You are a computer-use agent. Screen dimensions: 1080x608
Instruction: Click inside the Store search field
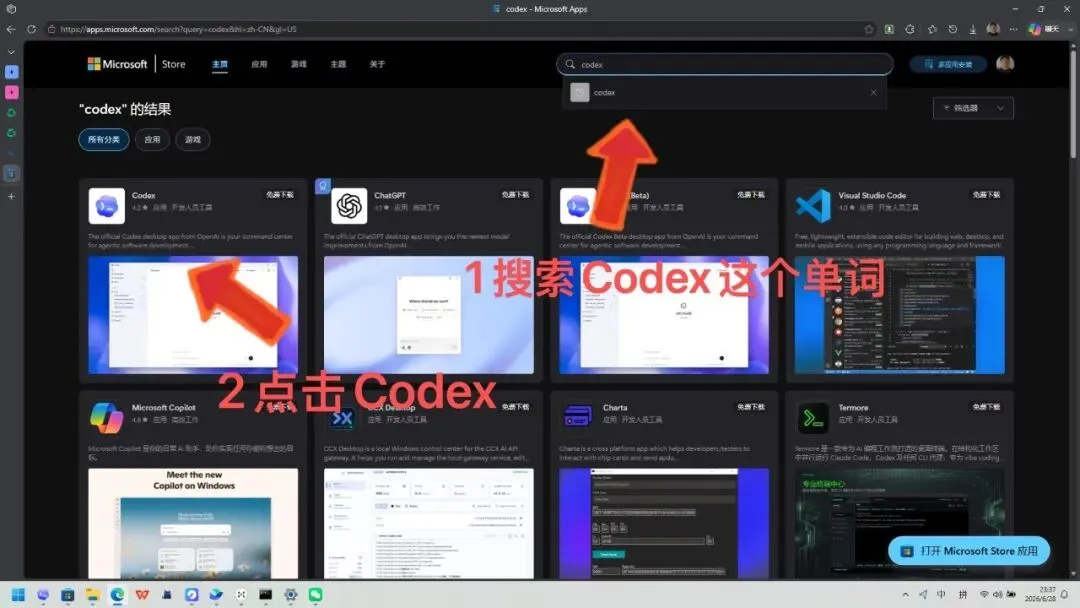tap(725, 64)
